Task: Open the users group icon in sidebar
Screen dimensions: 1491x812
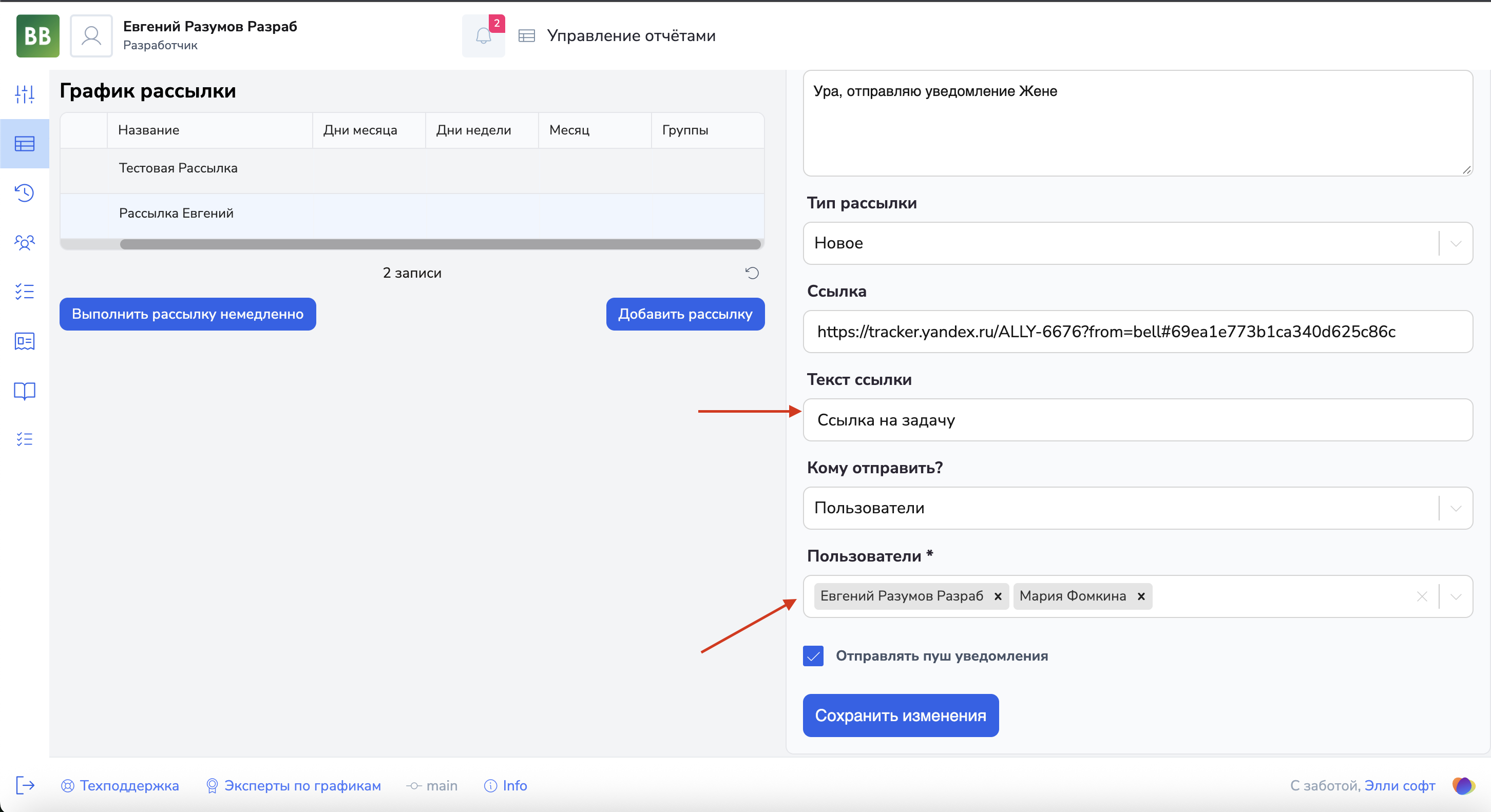Action: (24, 242)
